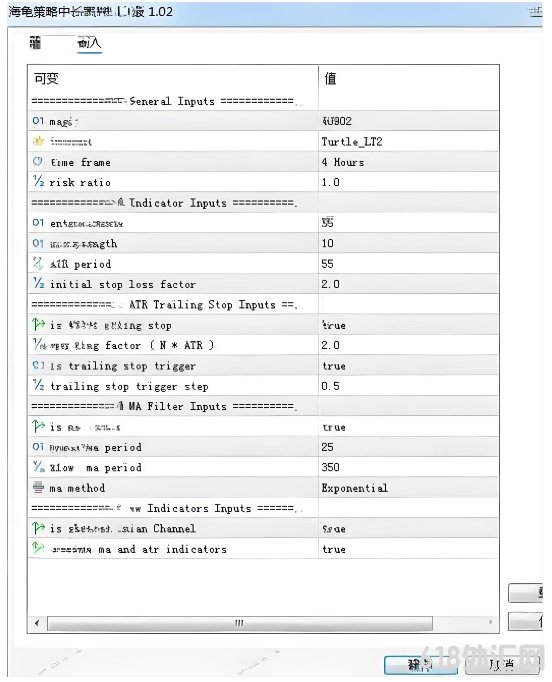Image resolution: width=552 pixels, height=682 pixels.
Task: Switch to the 输入 tab
Action: (x=89, y=43)
